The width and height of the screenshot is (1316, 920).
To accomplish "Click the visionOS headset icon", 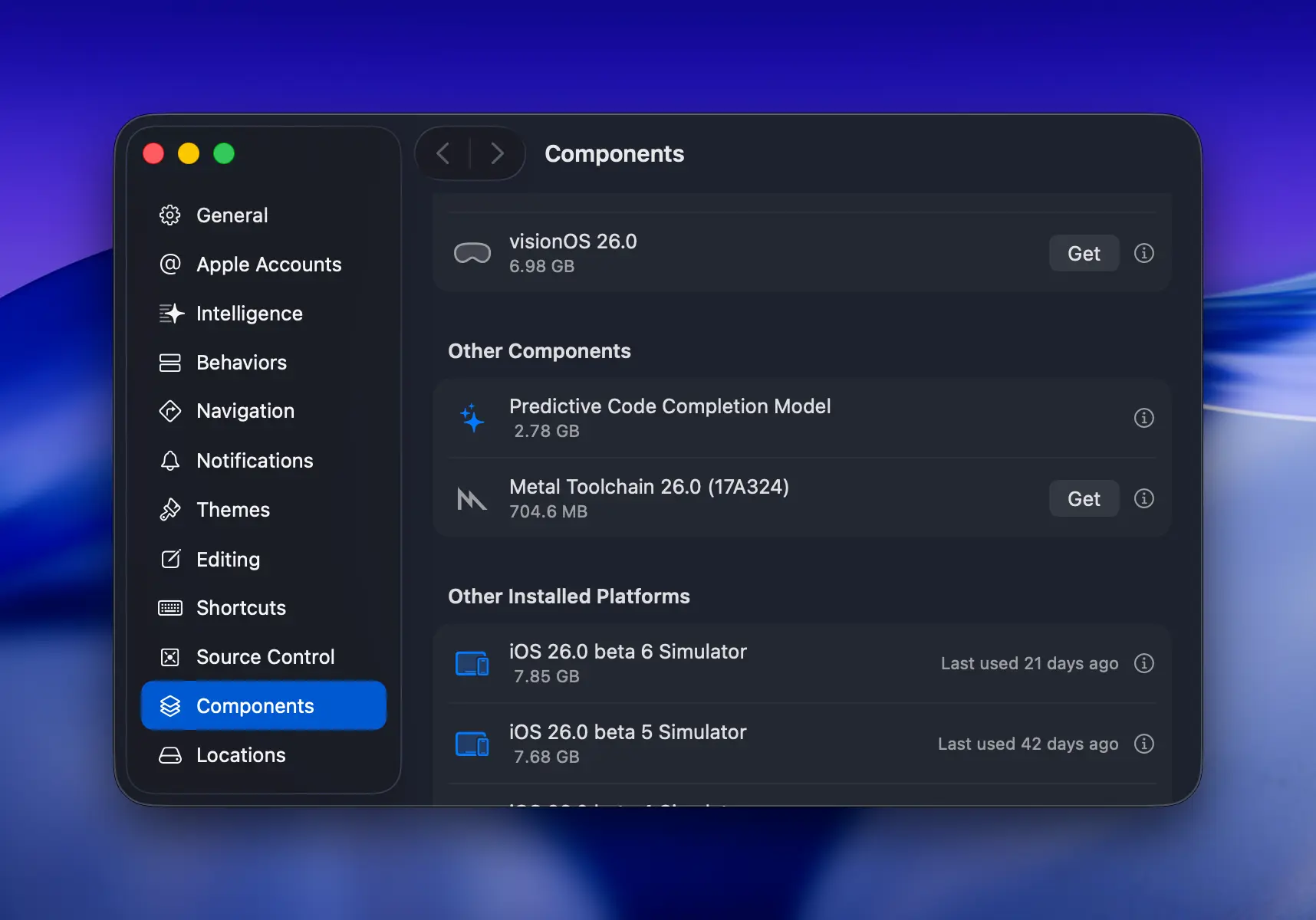I will click(472, 253).
